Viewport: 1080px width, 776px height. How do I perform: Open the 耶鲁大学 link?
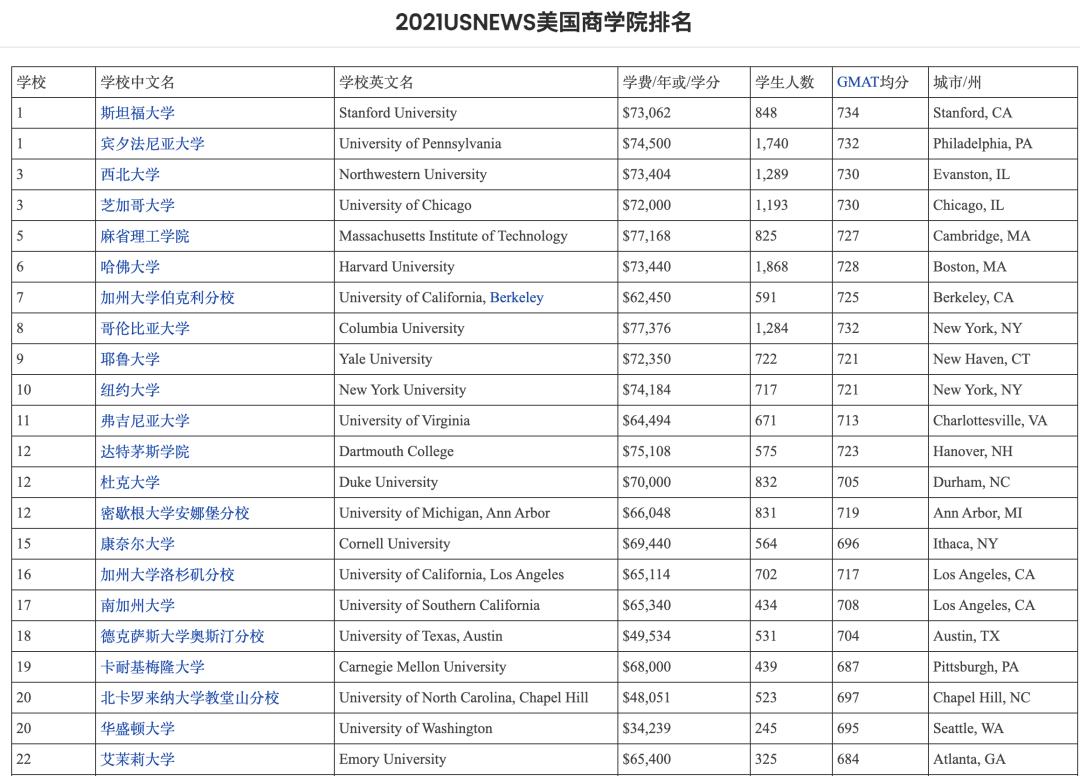[x=129, y=359]
